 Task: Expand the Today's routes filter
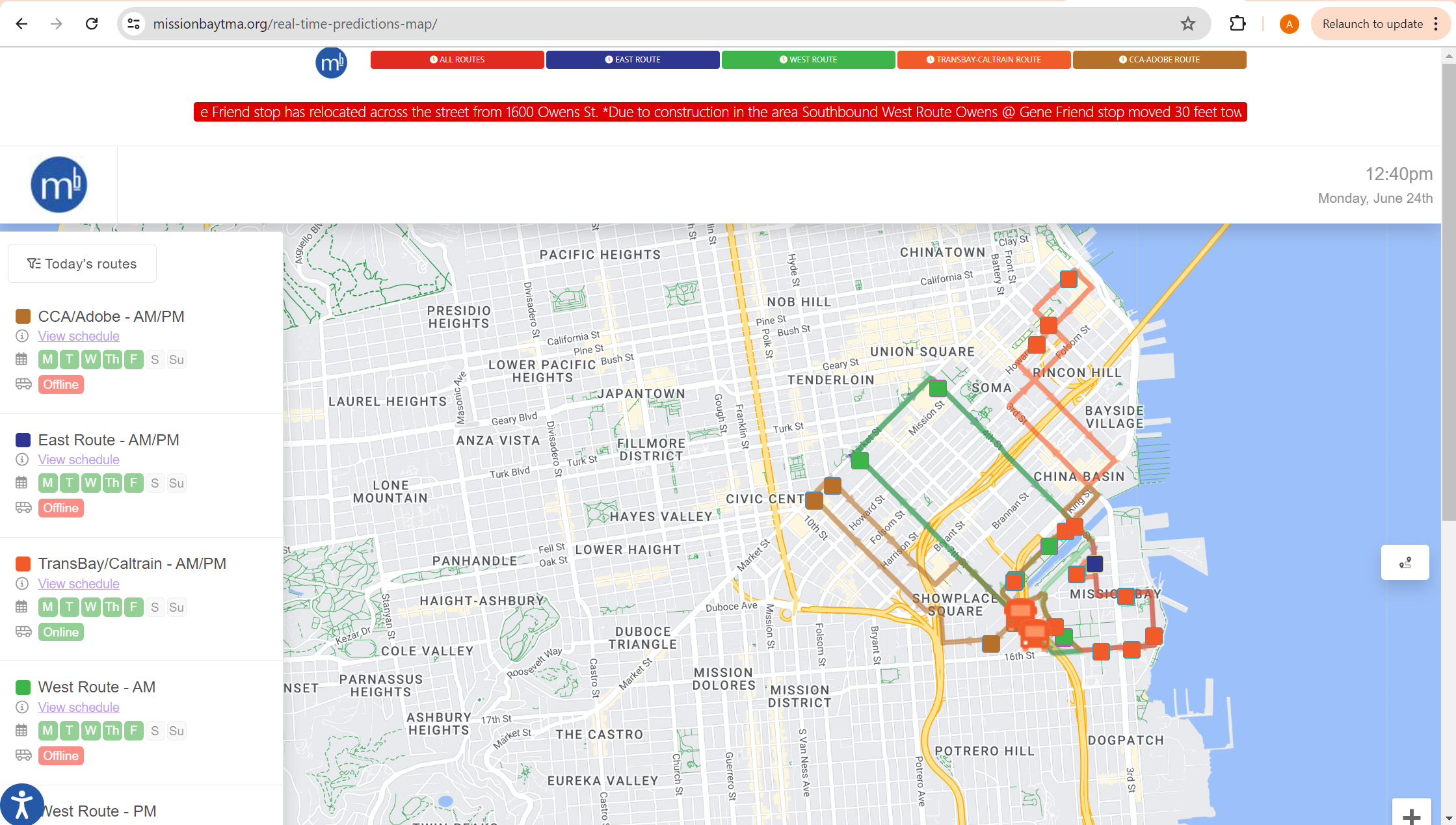tap(82, 263)
